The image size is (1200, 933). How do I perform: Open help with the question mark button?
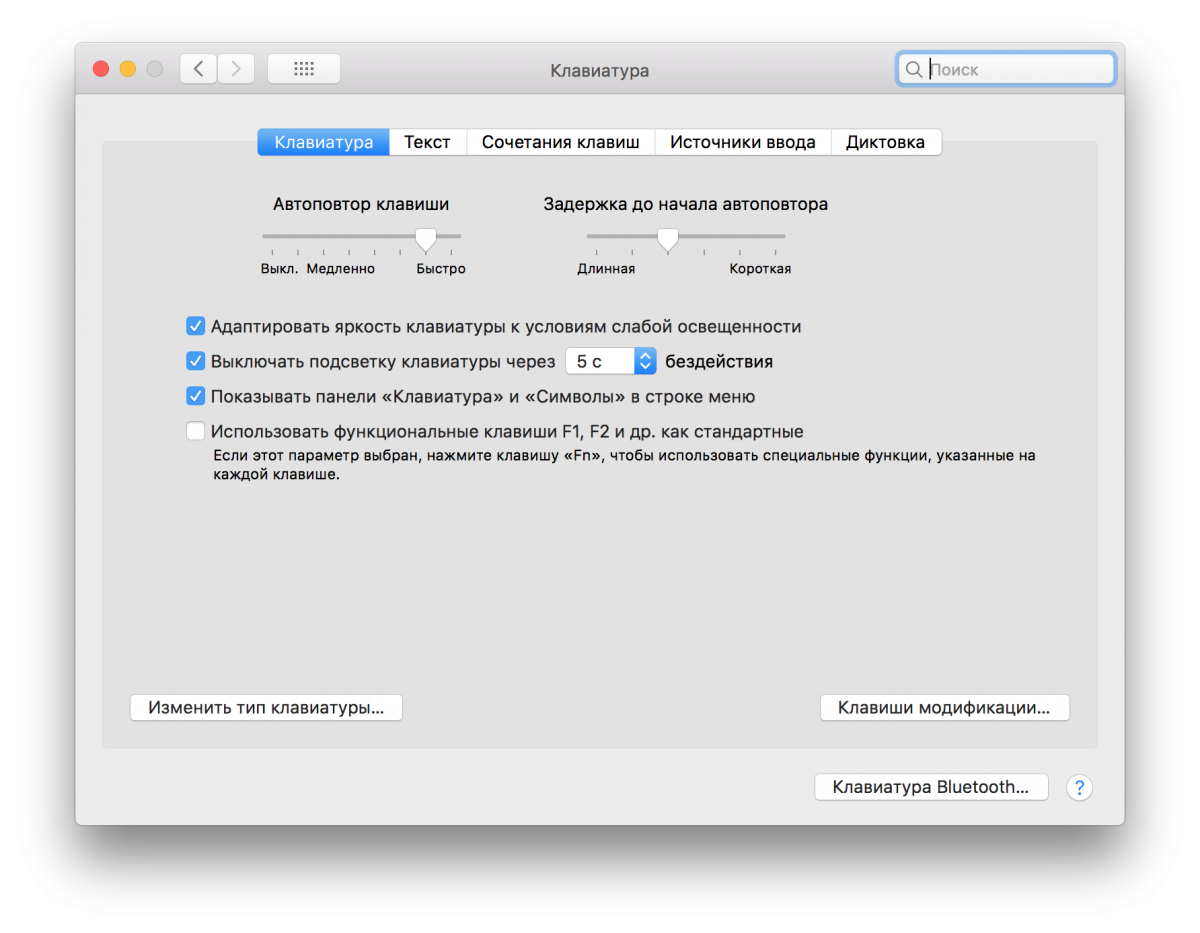[1079, 787]
